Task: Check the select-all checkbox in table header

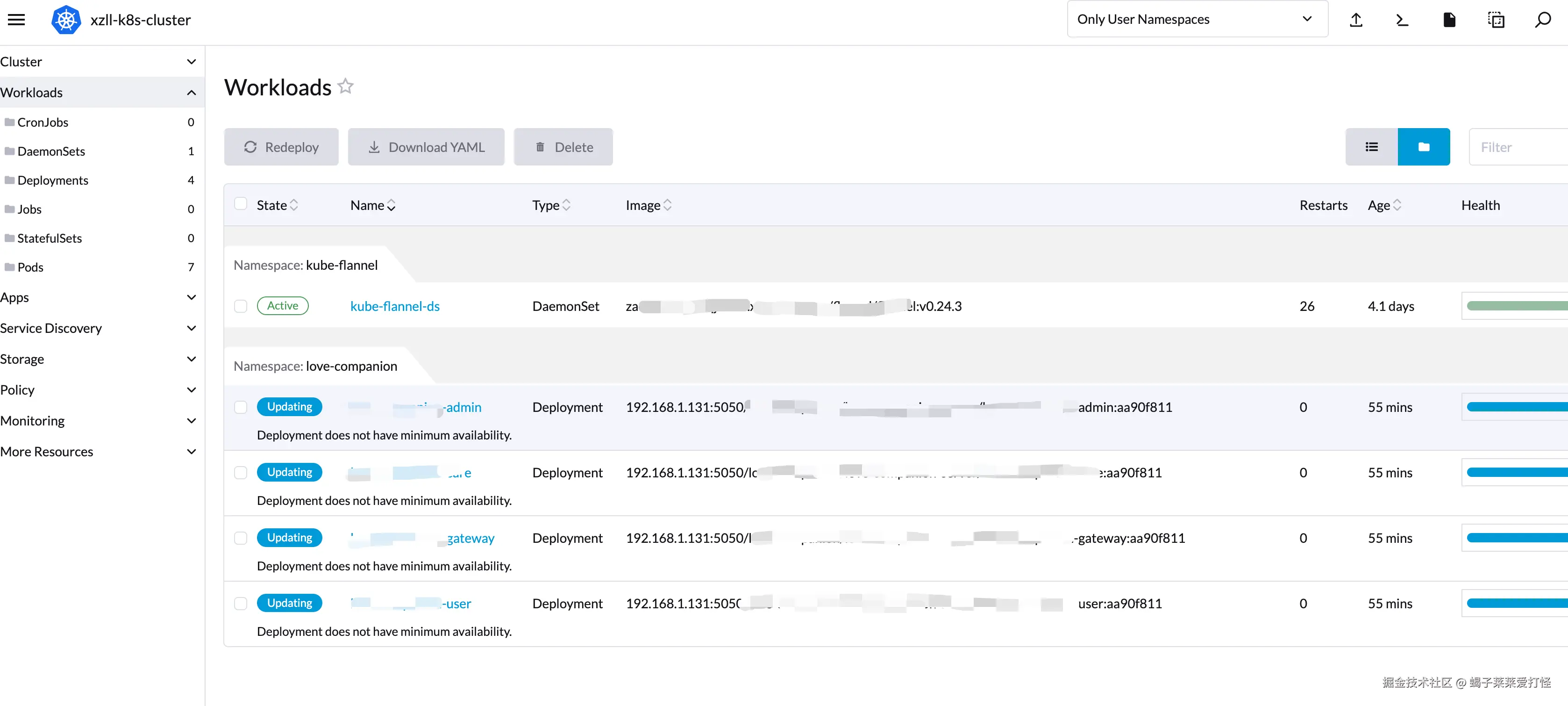Action: pyautogui.click(x=241, y=204)
